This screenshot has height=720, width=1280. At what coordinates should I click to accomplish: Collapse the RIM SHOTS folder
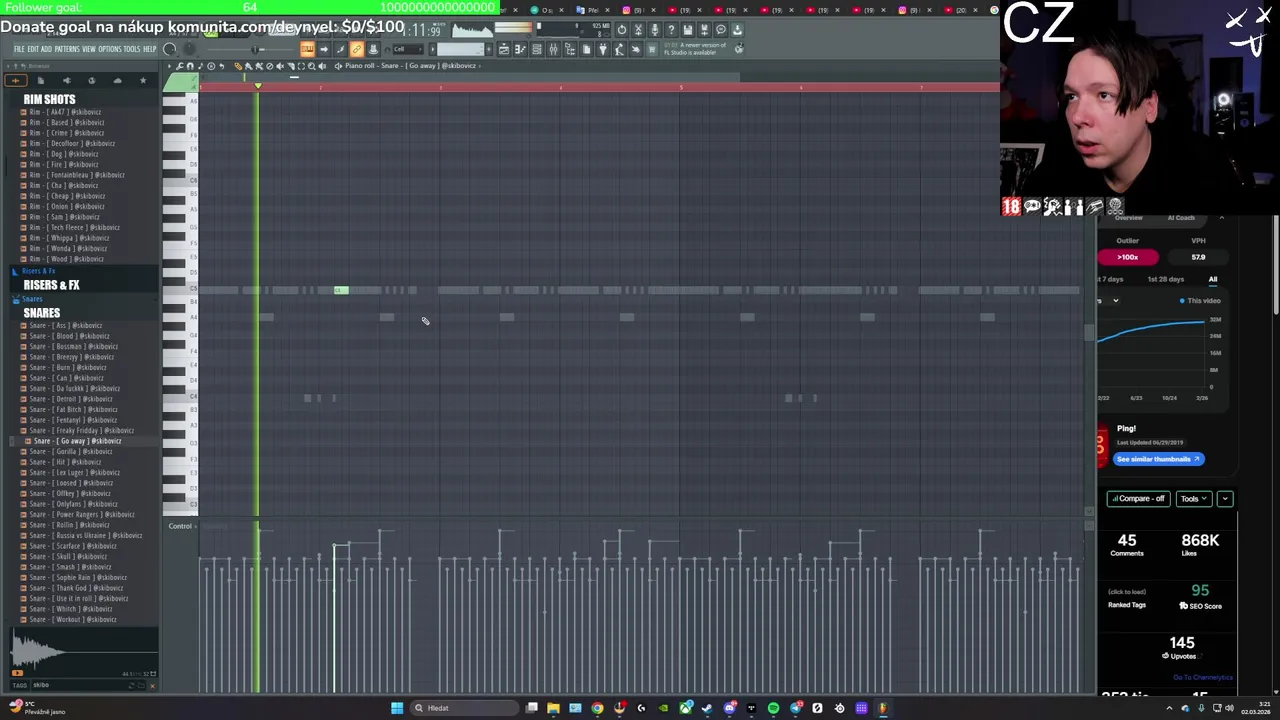coord(49,99)
